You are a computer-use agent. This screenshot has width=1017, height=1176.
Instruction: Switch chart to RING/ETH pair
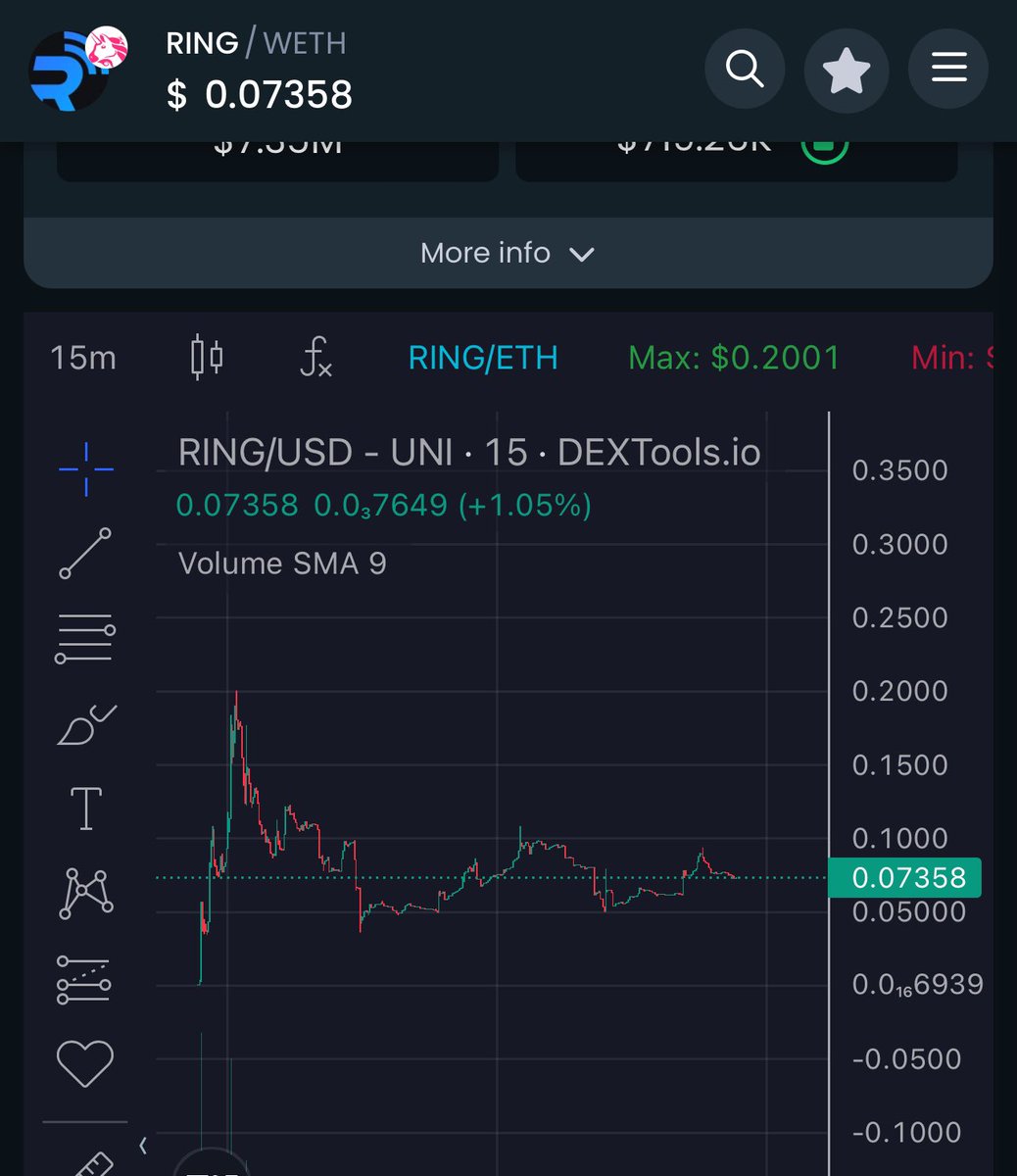[483, 358]
